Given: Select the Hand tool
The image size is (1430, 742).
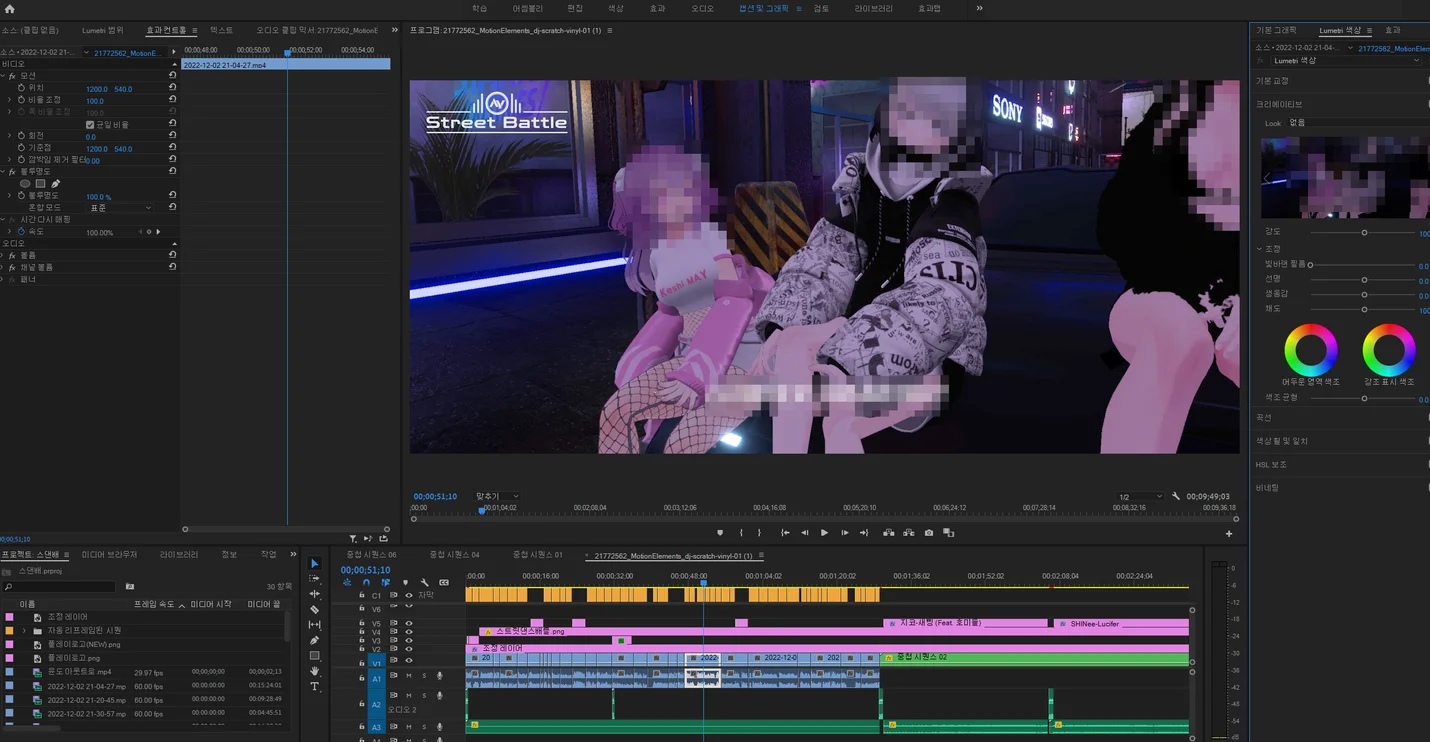Looking at the screenshot, I should tap(314, 671).
